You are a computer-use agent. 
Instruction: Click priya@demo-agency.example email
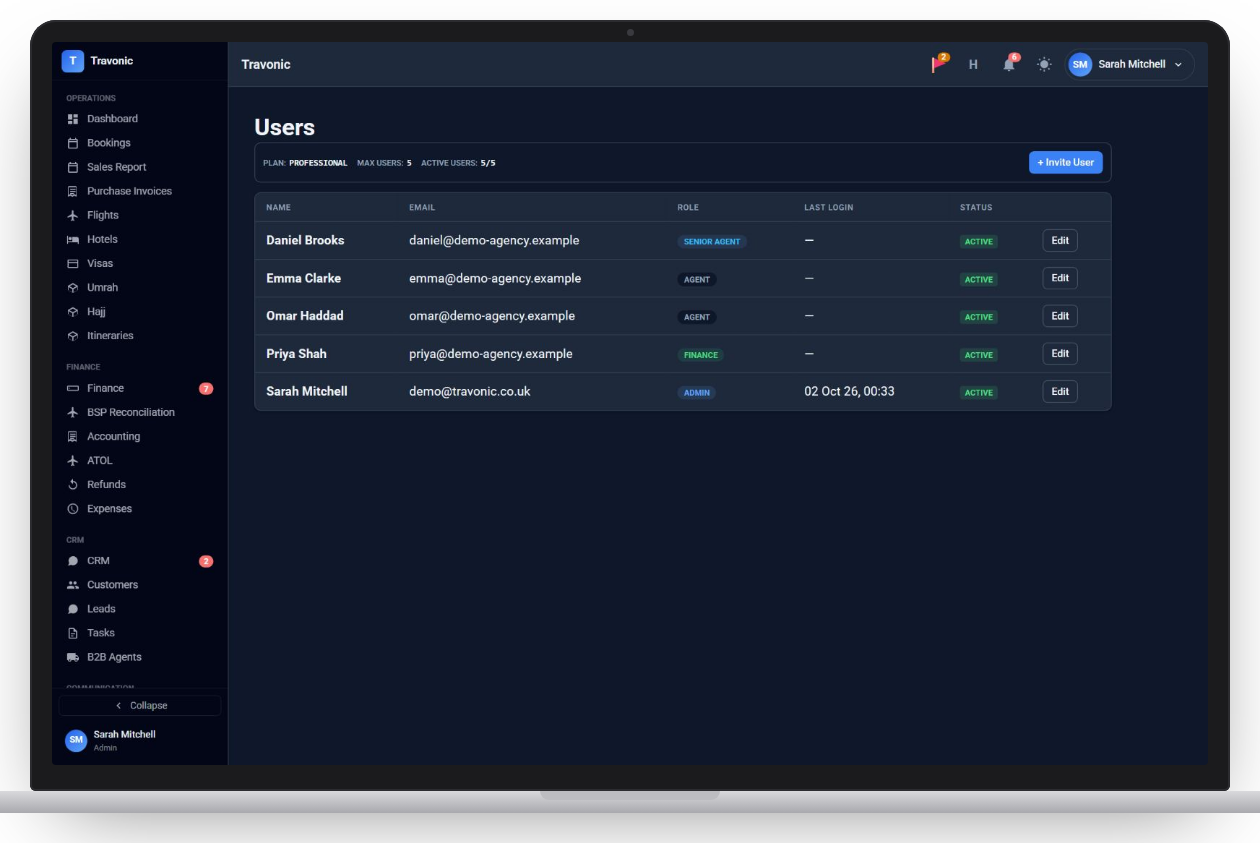tap(491, 354)
